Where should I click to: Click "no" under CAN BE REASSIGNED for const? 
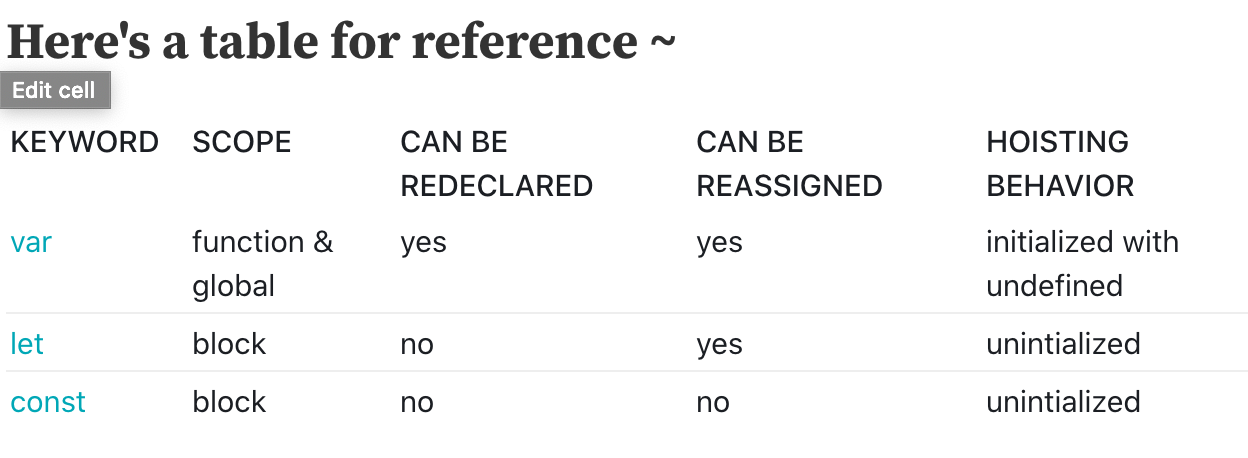713,402
